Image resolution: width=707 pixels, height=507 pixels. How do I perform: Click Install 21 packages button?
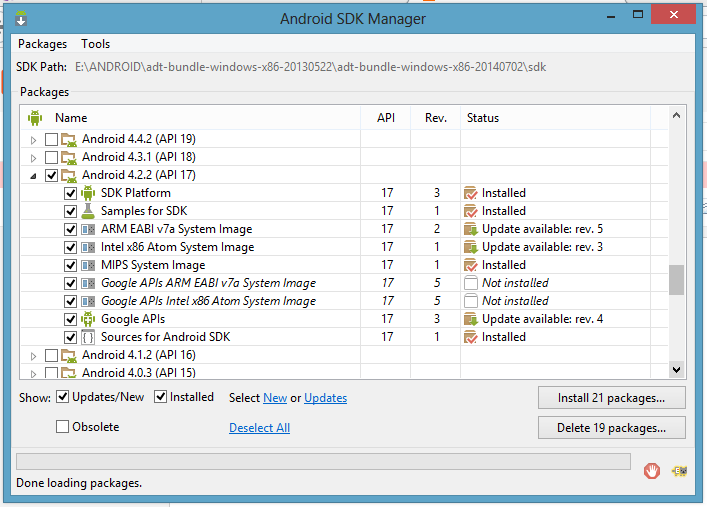[611, 398]
